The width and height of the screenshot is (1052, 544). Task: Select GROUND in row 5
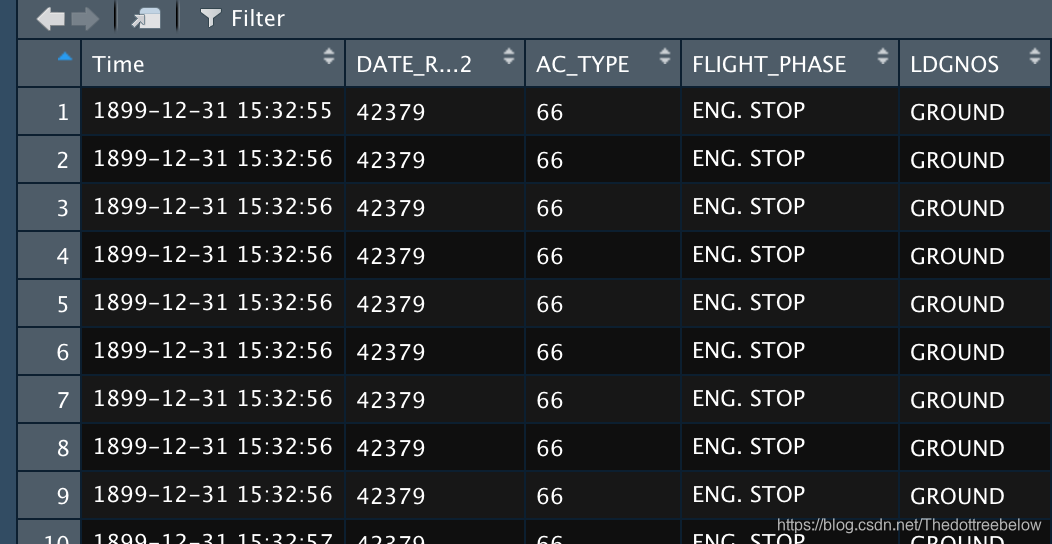point(976,303)
